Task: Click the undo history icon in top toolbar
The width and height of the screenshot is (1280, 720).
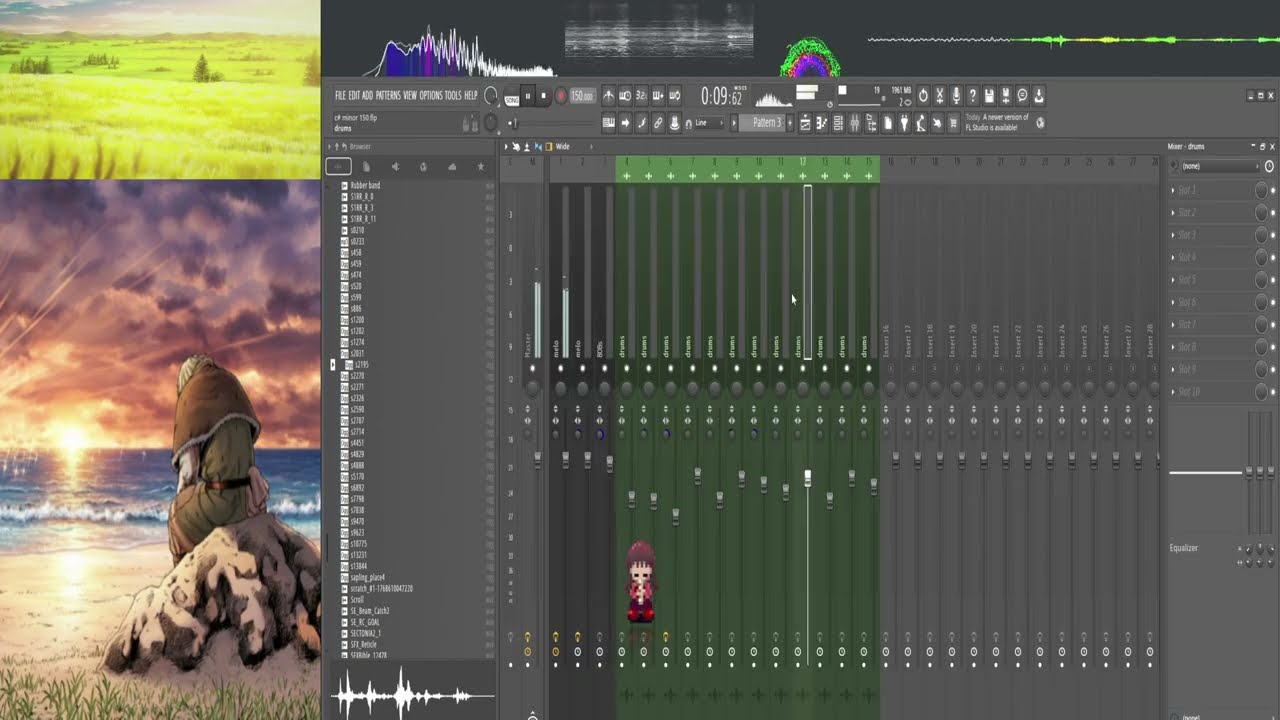Action: click(923, 96)
